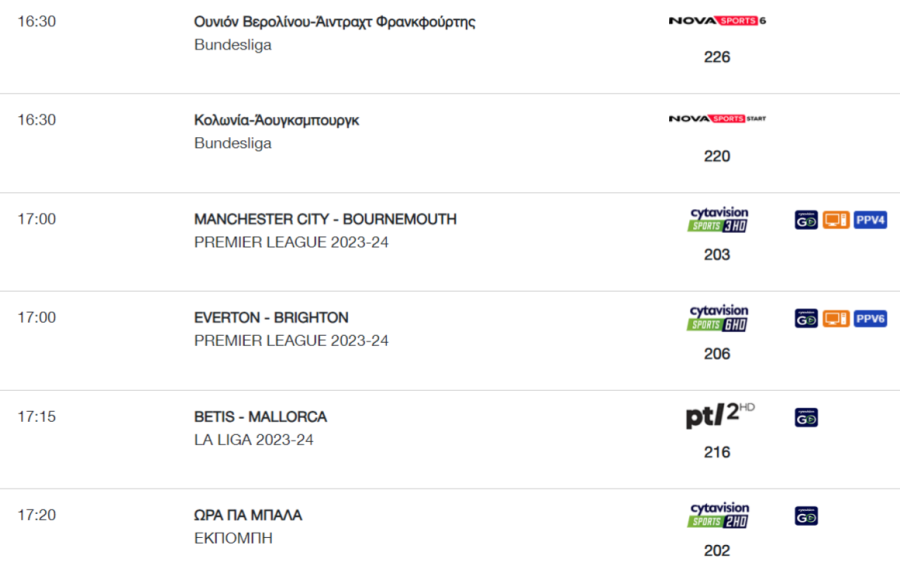Click Cytavision GO icon for Betis - Mallorca
Viewport: 900px width, 569px height.
tap(806, 417)
